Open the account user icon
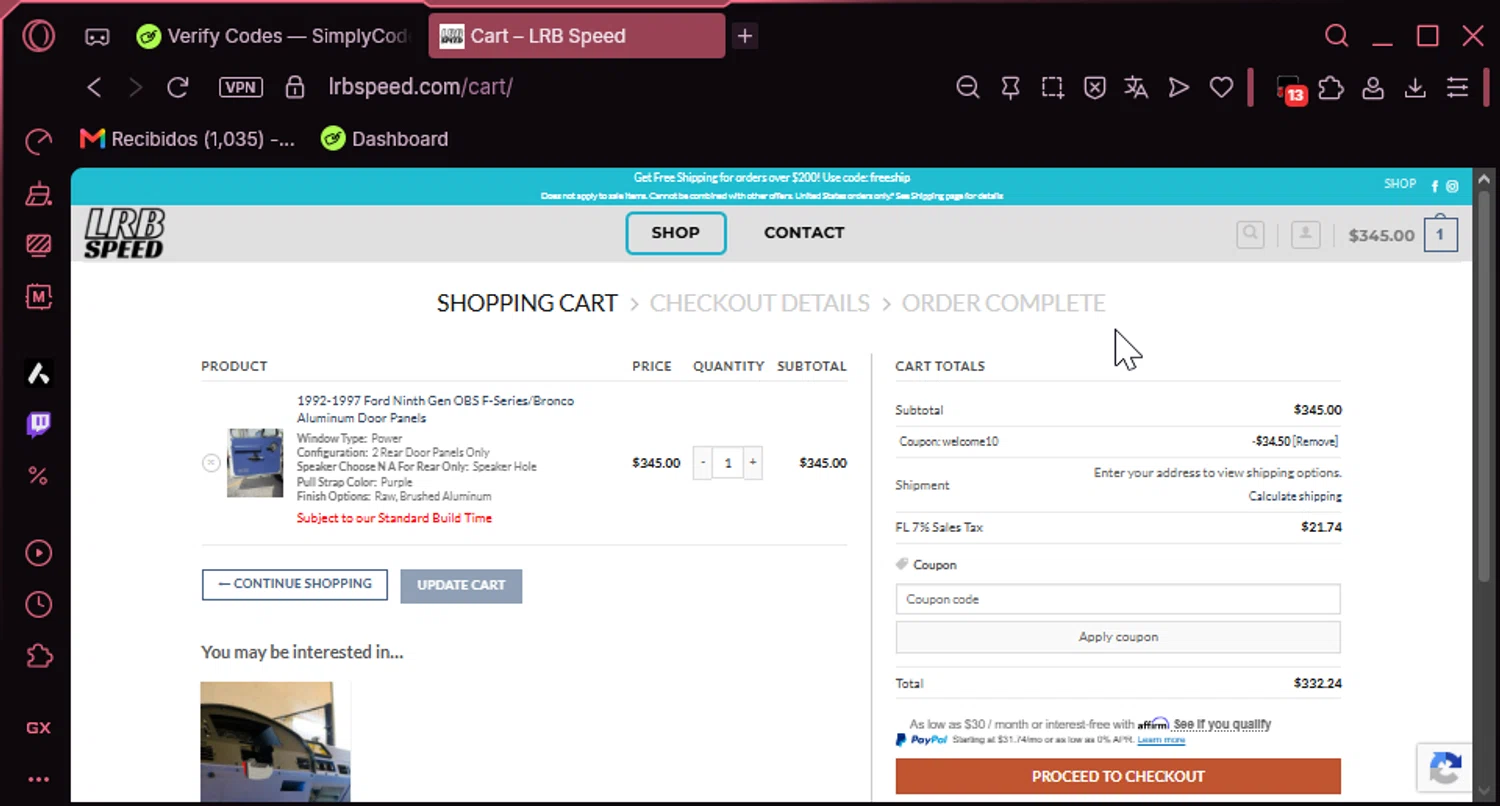This screenshot has width=1500, height=806. point(1305,234)
